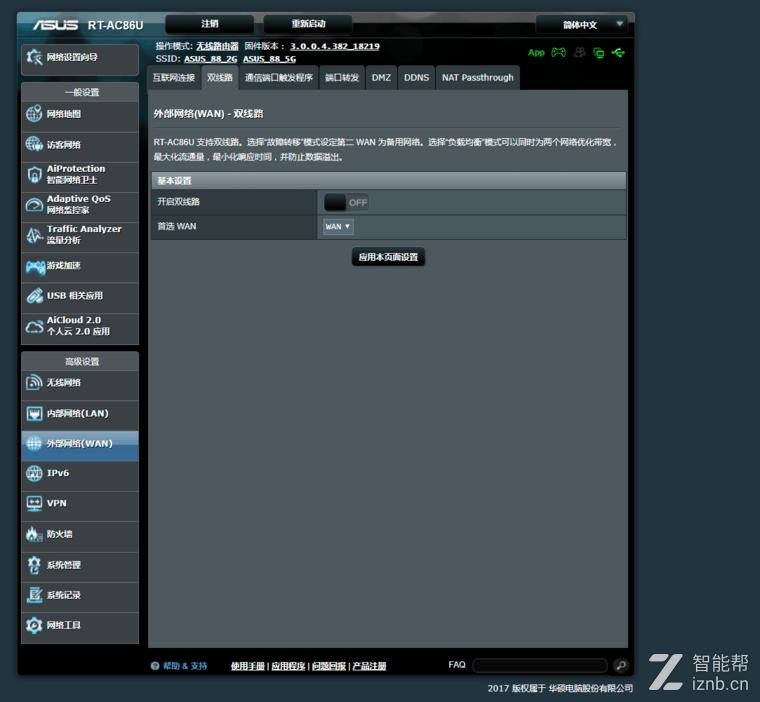The height and width of the screenshot is (702, 760).
Task: Open the 网络地图 network map page
Action: click(x=80, y=115)
